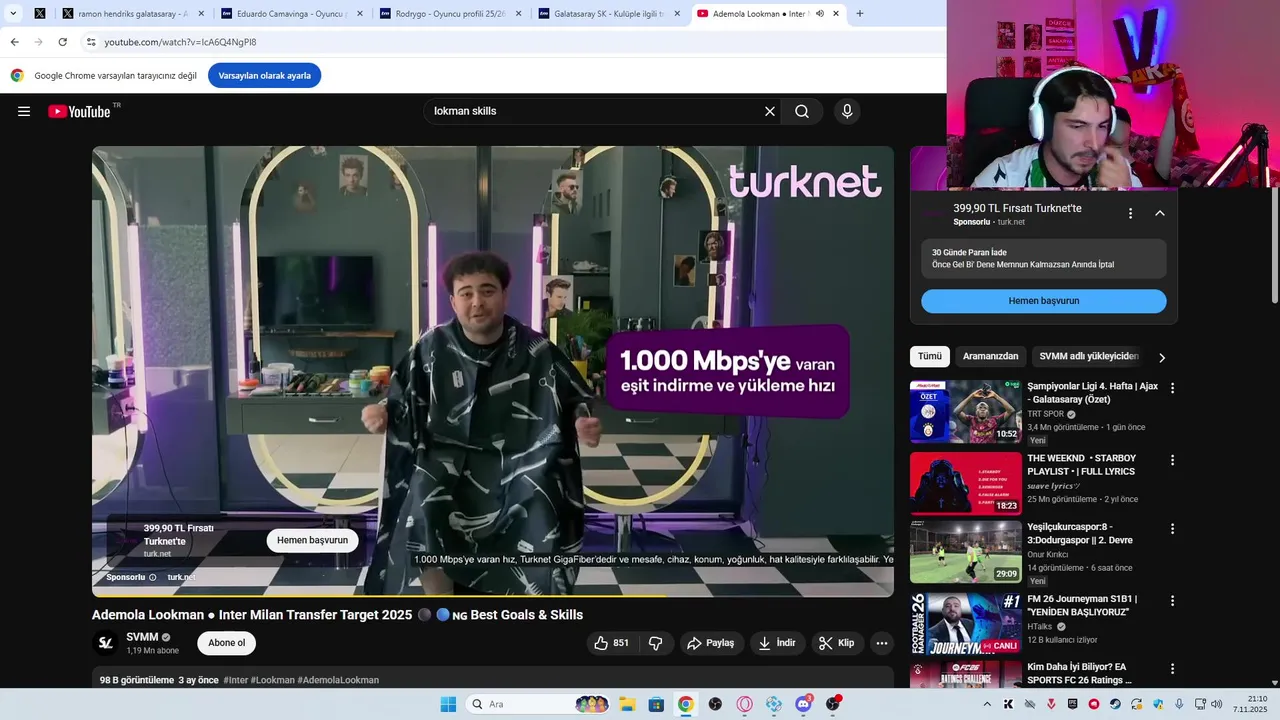Open FM 26 Journeyman live stream thumbnail

pyautogui.click(x=965, y=623)
